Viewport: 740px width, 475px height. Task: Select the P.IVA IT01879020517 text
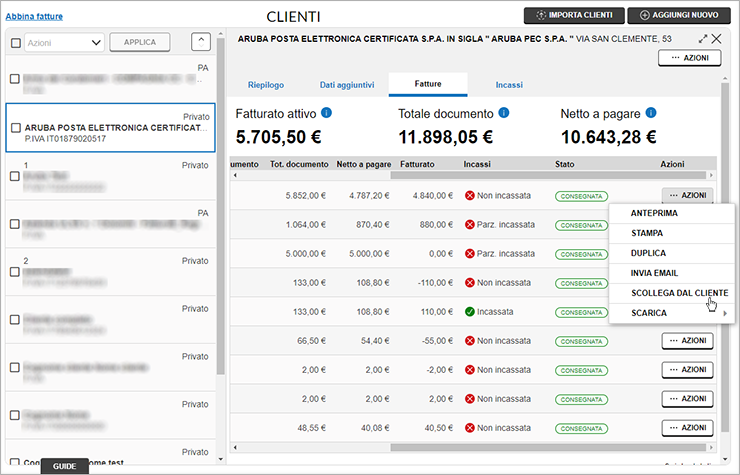[65, 139]
